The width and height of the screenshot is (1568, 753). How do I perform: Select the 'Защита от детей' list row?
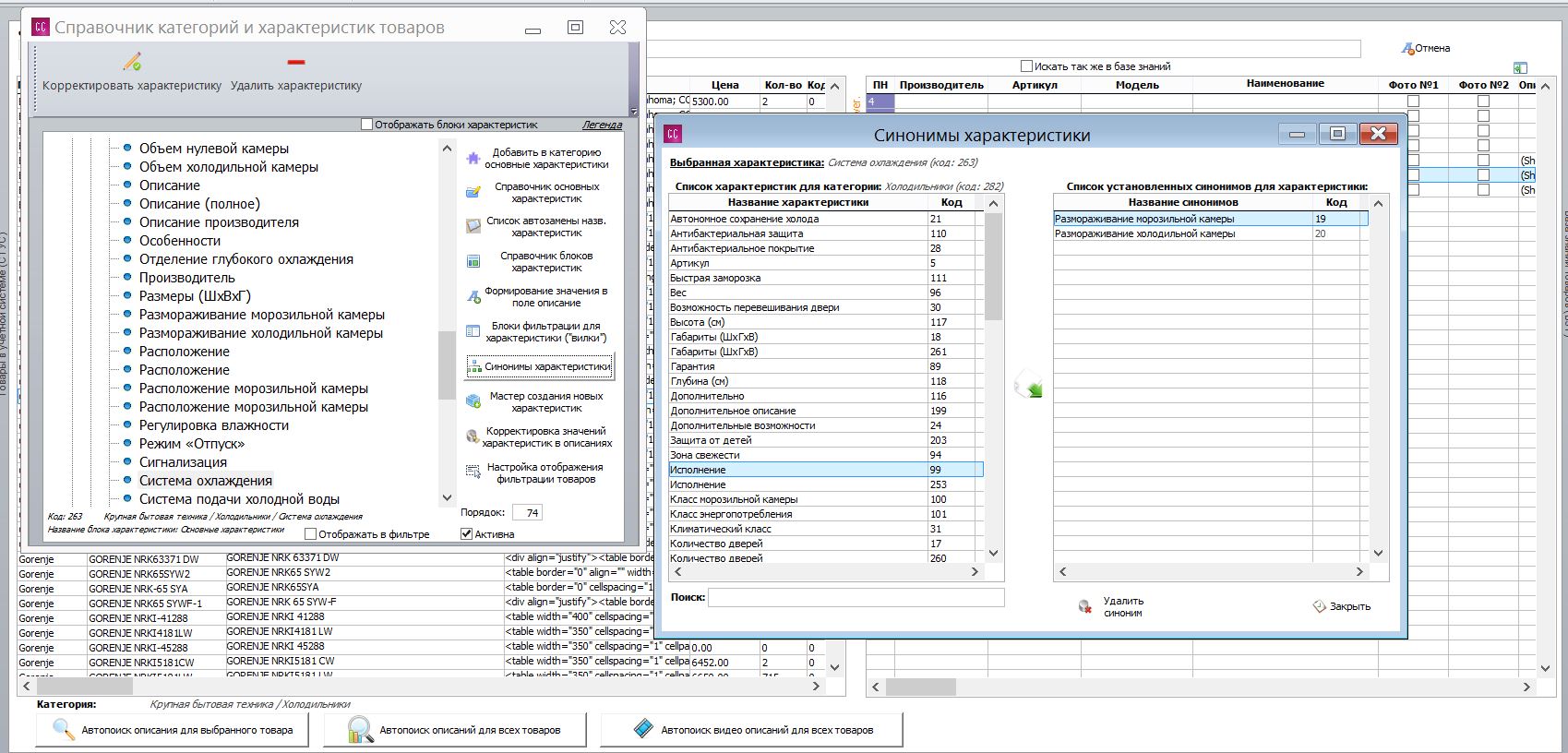point(826,440)
